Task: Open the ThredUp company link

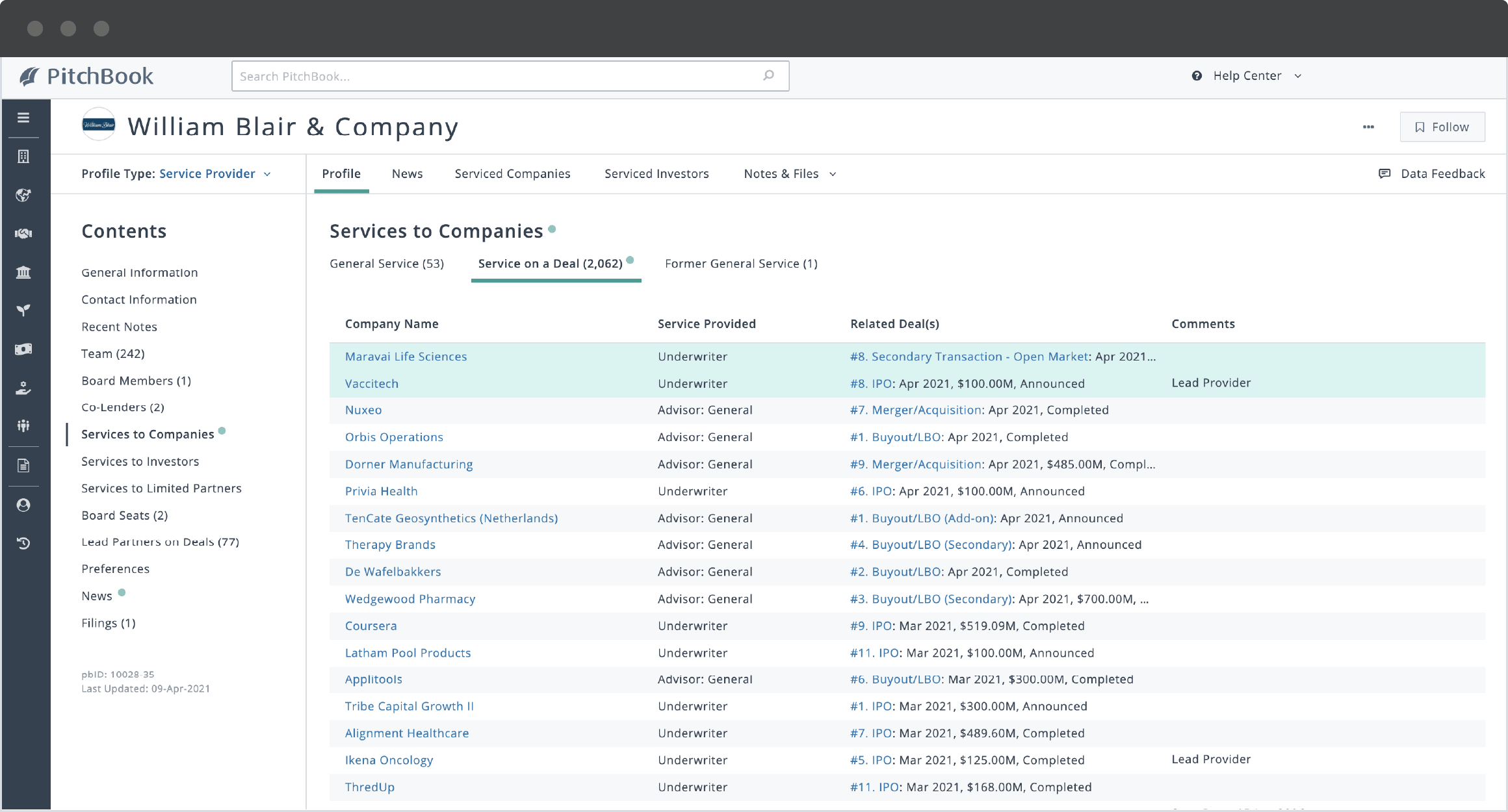Action: pyautogui.click(x=370, y=787)
